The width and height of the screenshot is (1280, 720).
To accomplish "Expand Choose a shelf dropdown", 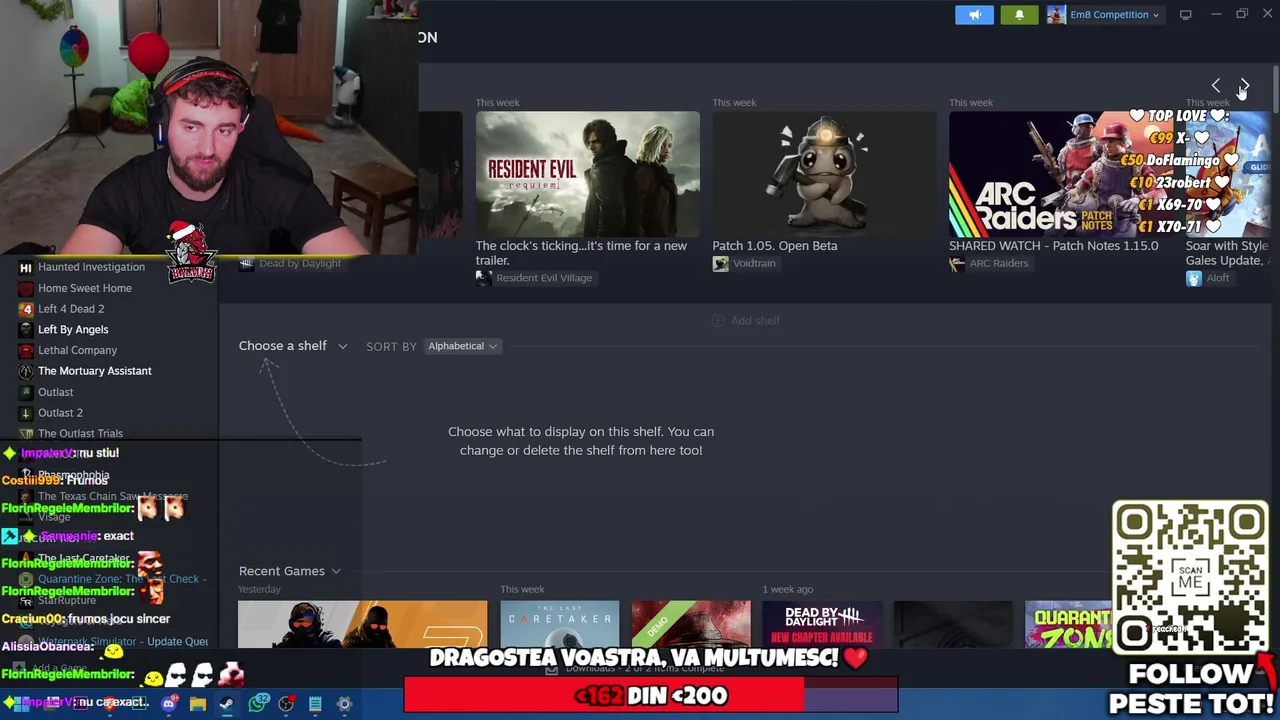I will (x=293, y=346).
